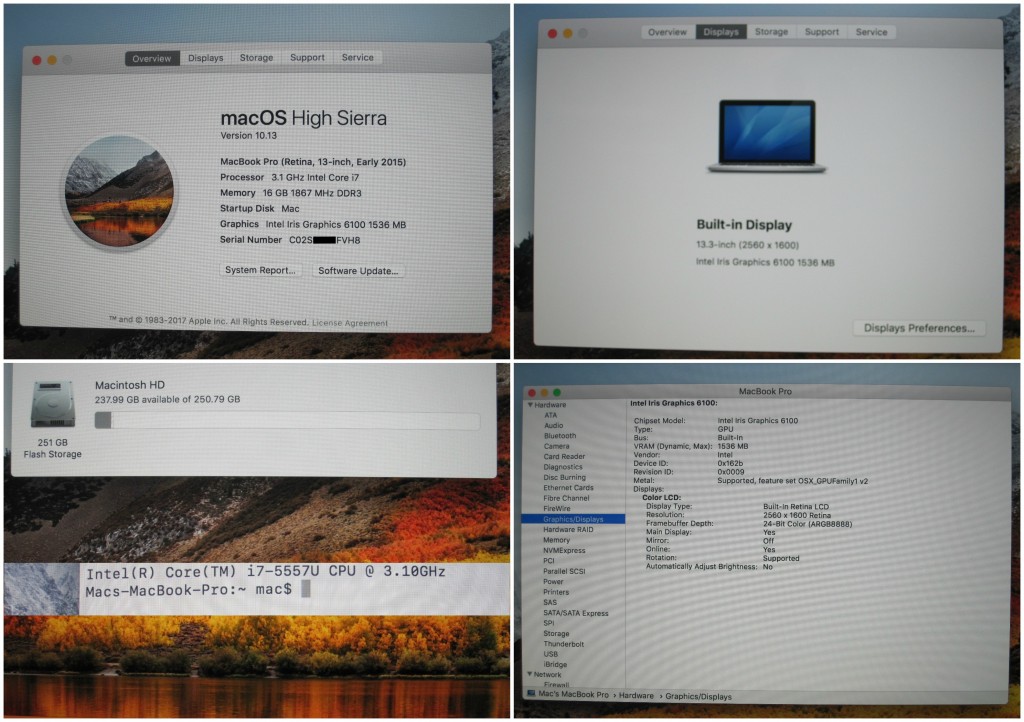
Task: Select Storage tab in Built-in Display window
Action: click(771, 31)
